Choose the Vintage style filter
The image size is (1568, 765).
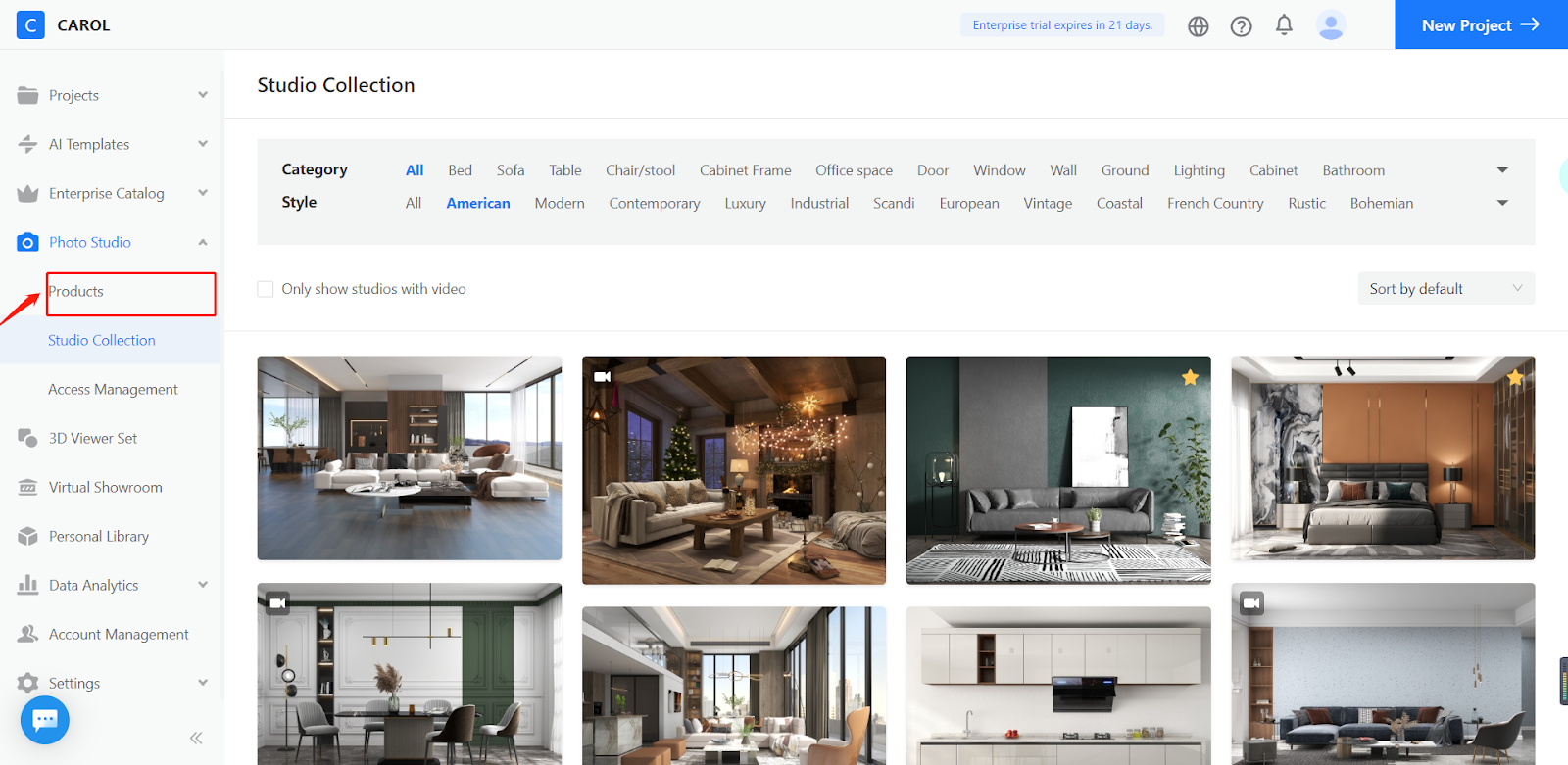(x=1048, y=203)
